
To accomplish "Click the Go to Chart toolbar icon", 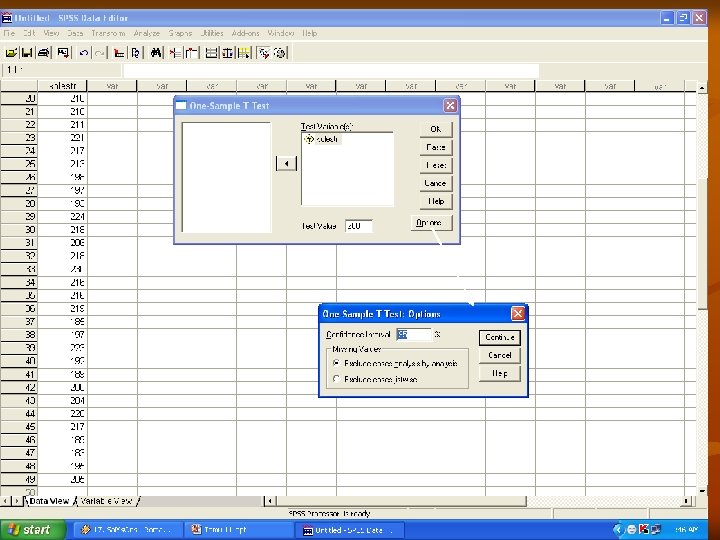I will (x=119, y=53).
